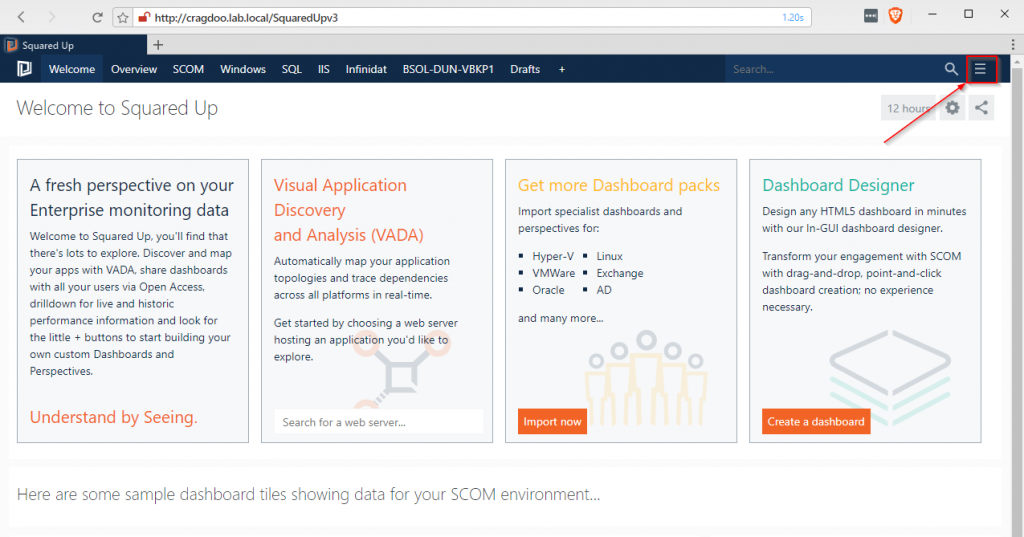Click the AD list item
Image resolution: width=1024 pixels, height=537 pixels.
[x=604, y=290]
